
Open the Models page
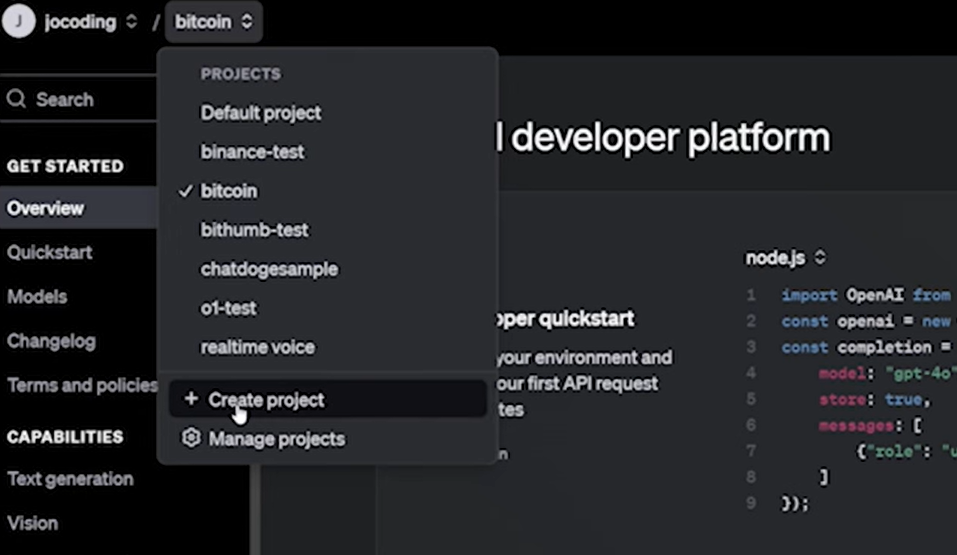point(37,297)
